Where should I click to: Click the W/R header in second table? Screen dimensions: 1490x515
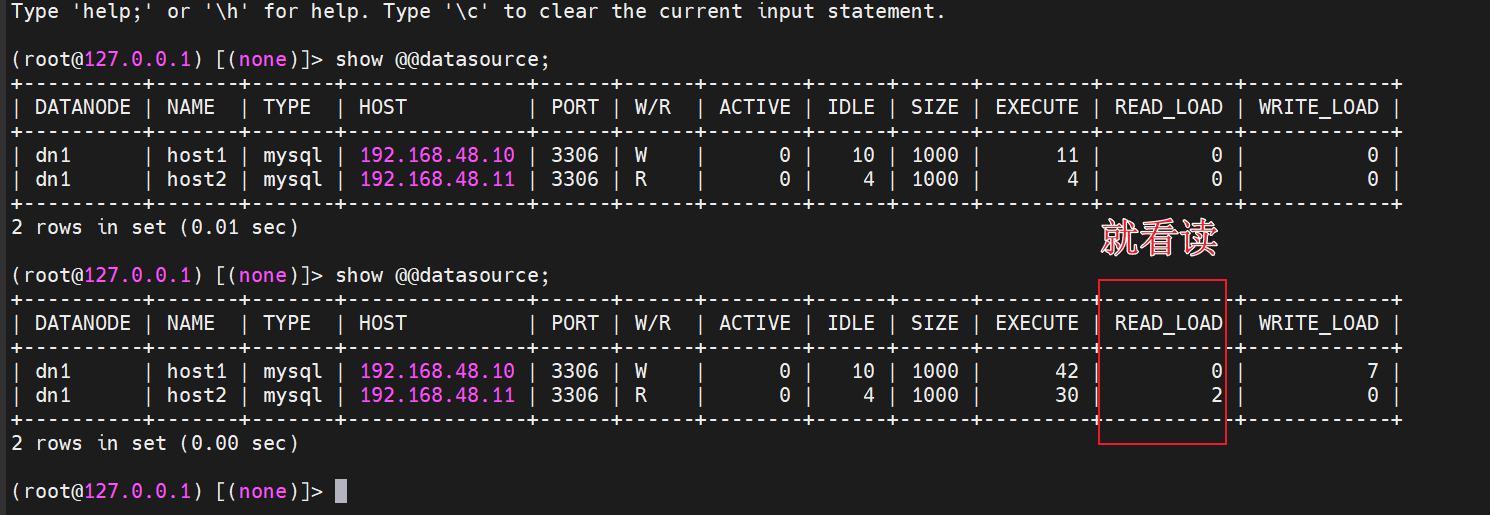click(653, 323)
